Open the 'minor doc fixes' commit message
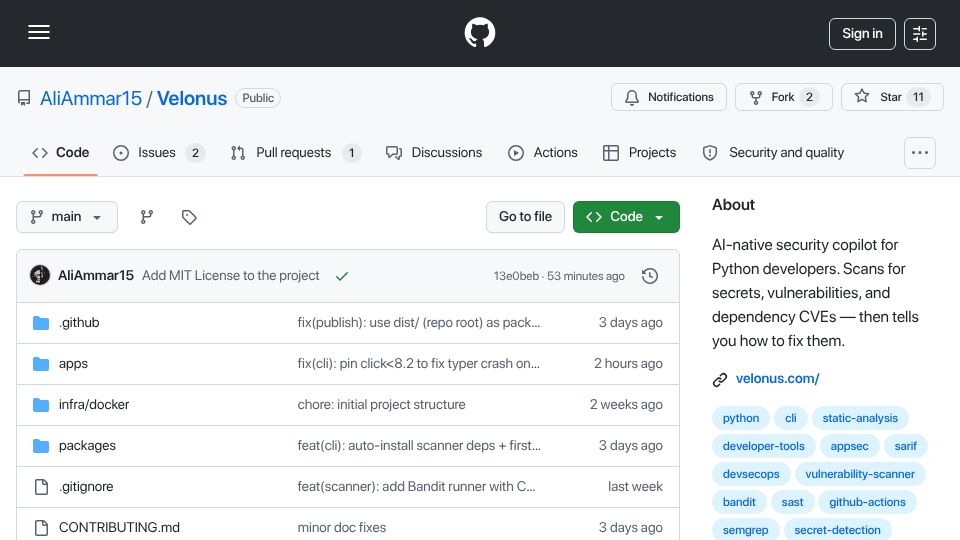The image size is (960, 540). tap(342, 528)
